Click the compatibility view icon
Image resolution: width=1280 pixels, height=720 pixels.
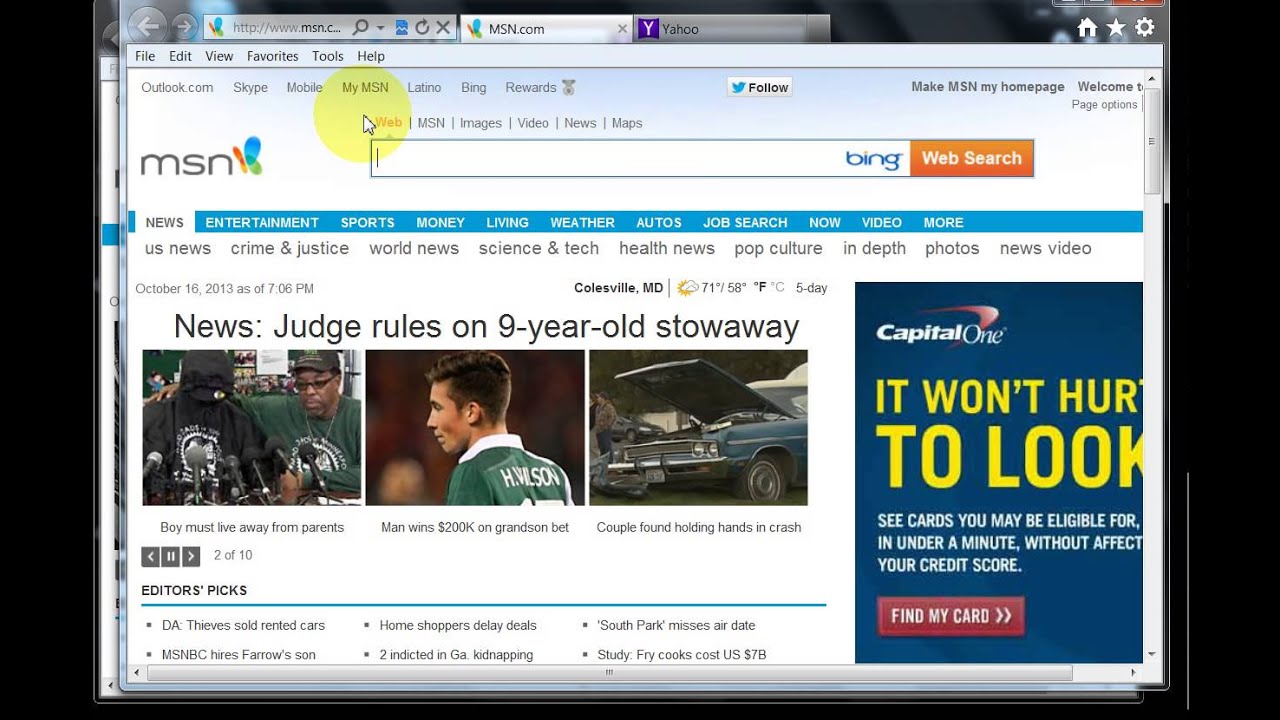[401, 28]
